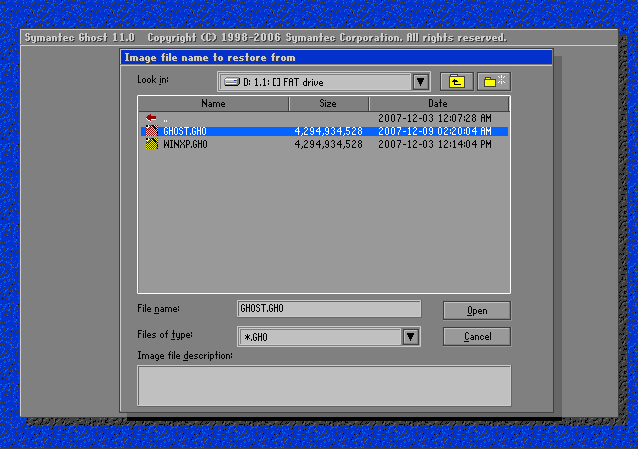Create a new folder icon
The width and height of the screenshot is (638, 449).
(494, 82)
